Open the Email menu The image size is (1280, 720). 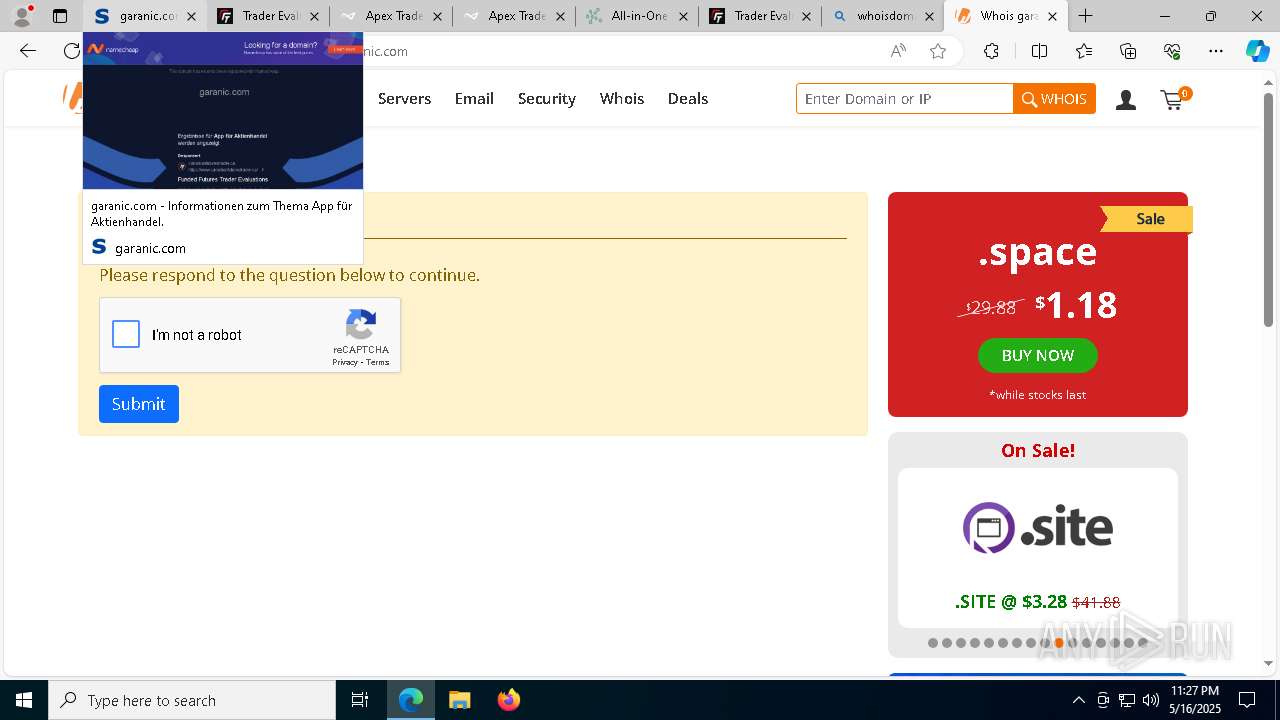tap(474, 98)
